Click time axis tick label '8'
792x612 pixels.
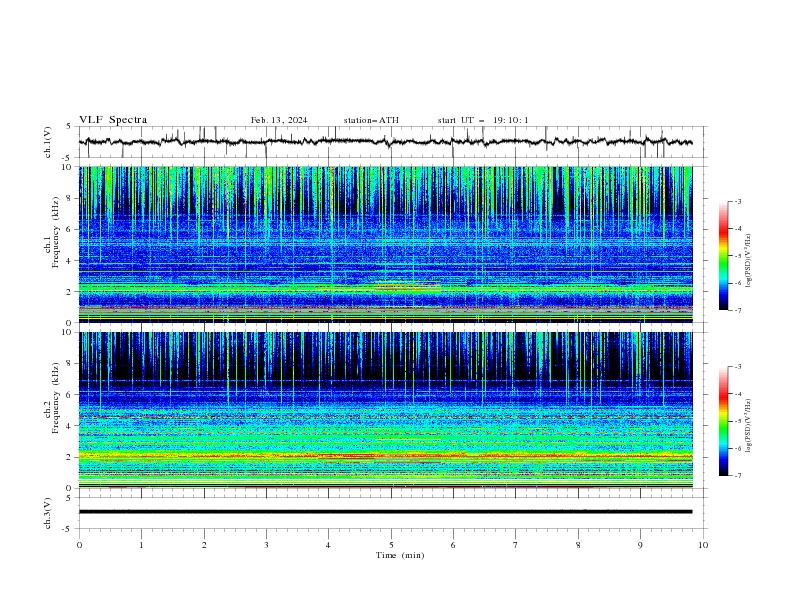pos(578,545)
